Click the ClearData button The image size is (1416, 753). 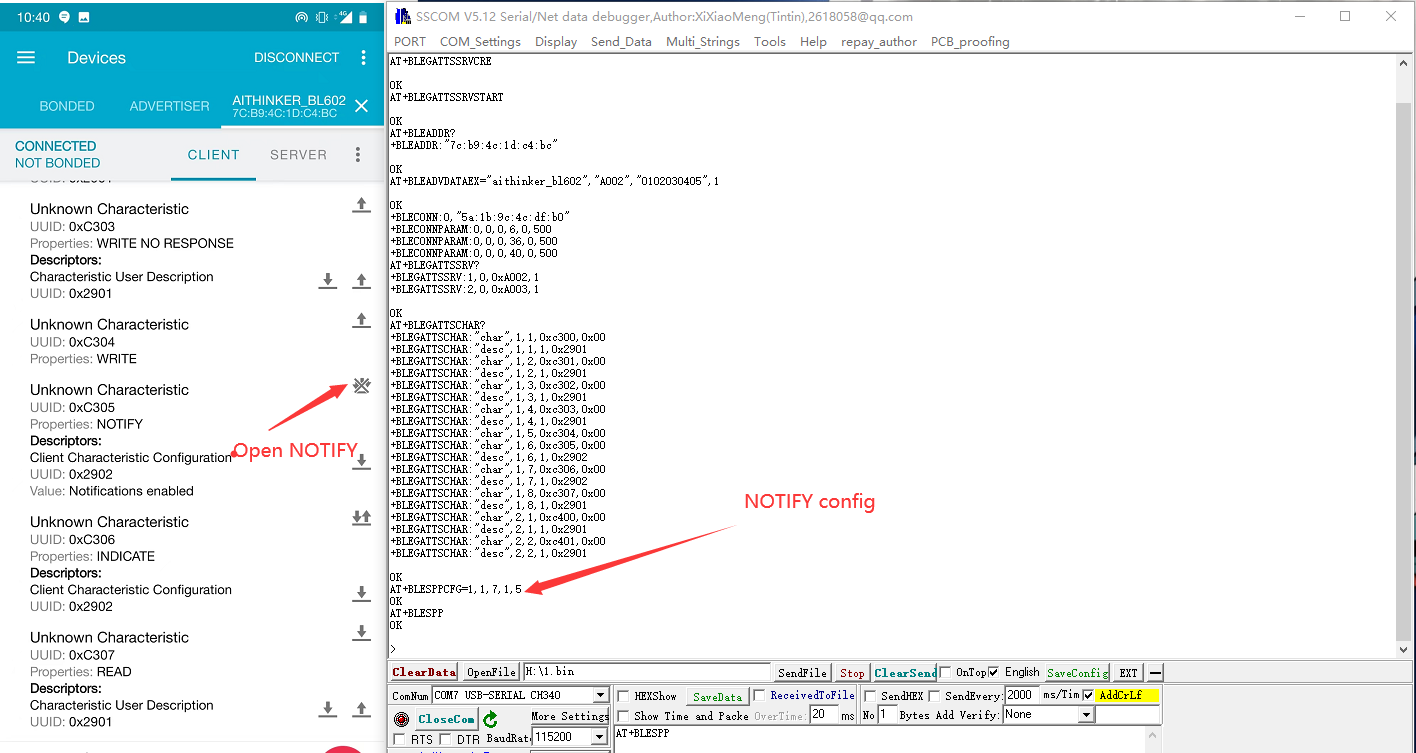424,673
